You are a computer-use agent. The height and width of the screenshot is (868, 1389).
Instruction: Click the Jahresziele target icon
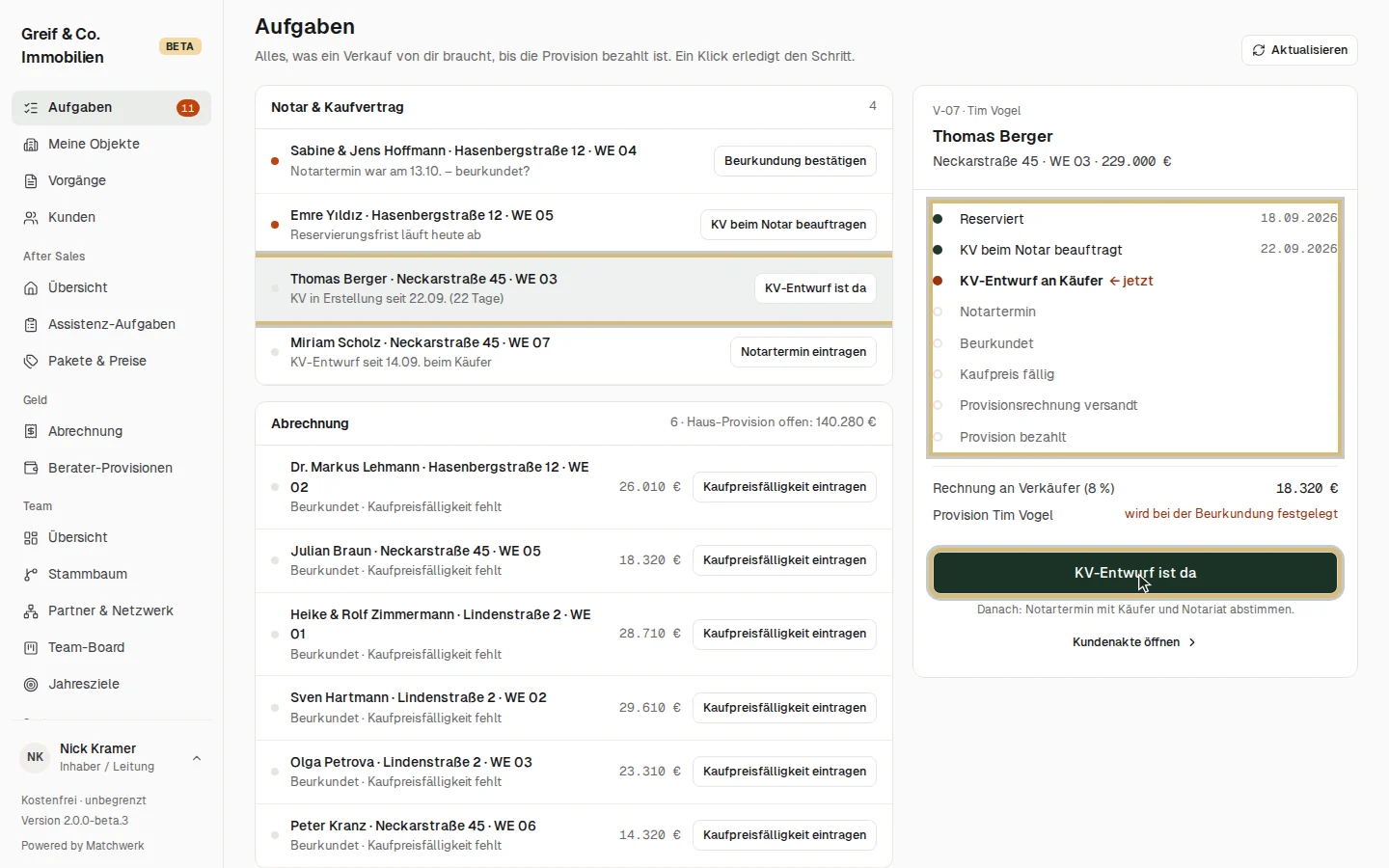click(x=31, y=685)
